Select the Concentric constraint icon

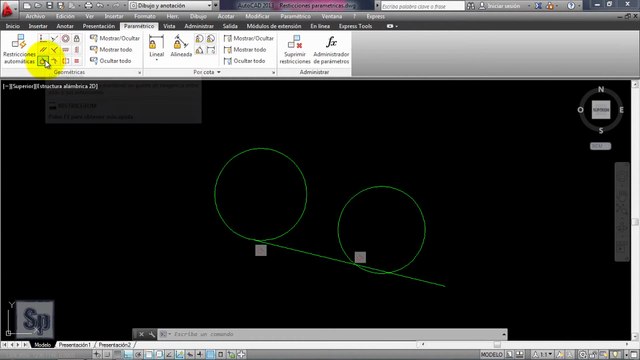[x=65, y=38]
